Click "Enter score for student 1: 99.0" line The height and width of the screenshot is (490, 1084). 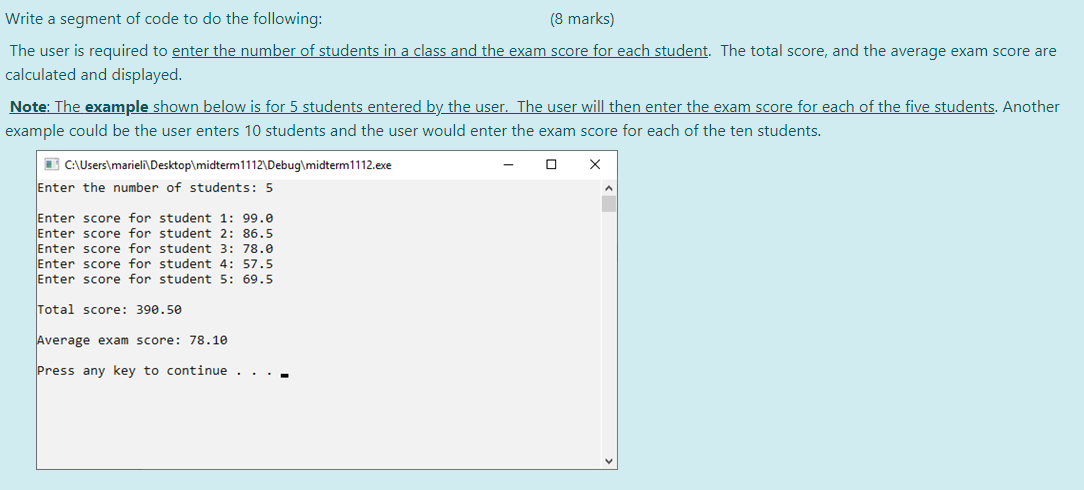click(155, 218)
